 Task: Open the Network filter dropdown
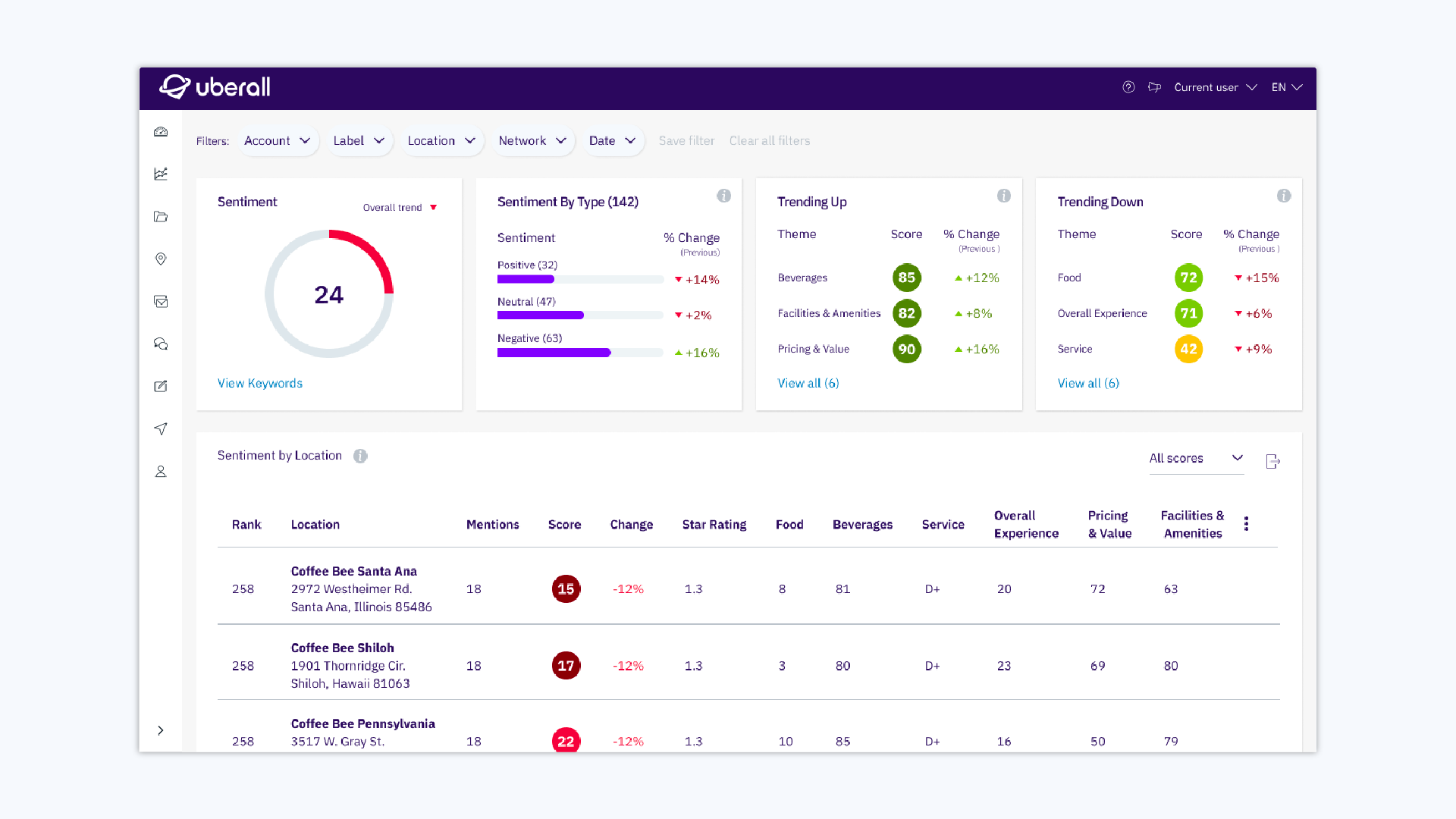[530, 140]
